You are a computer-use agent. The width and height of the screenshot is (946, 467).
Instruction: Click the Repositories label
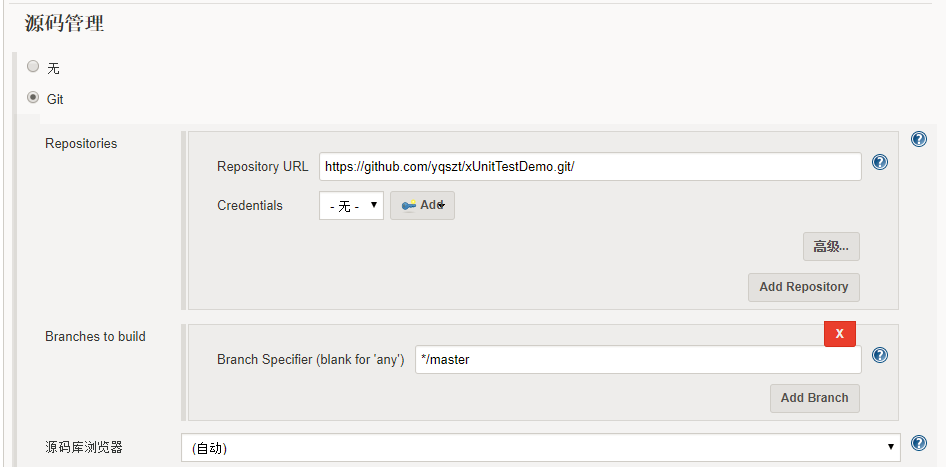pyautogui.click(x=81, y=144)
